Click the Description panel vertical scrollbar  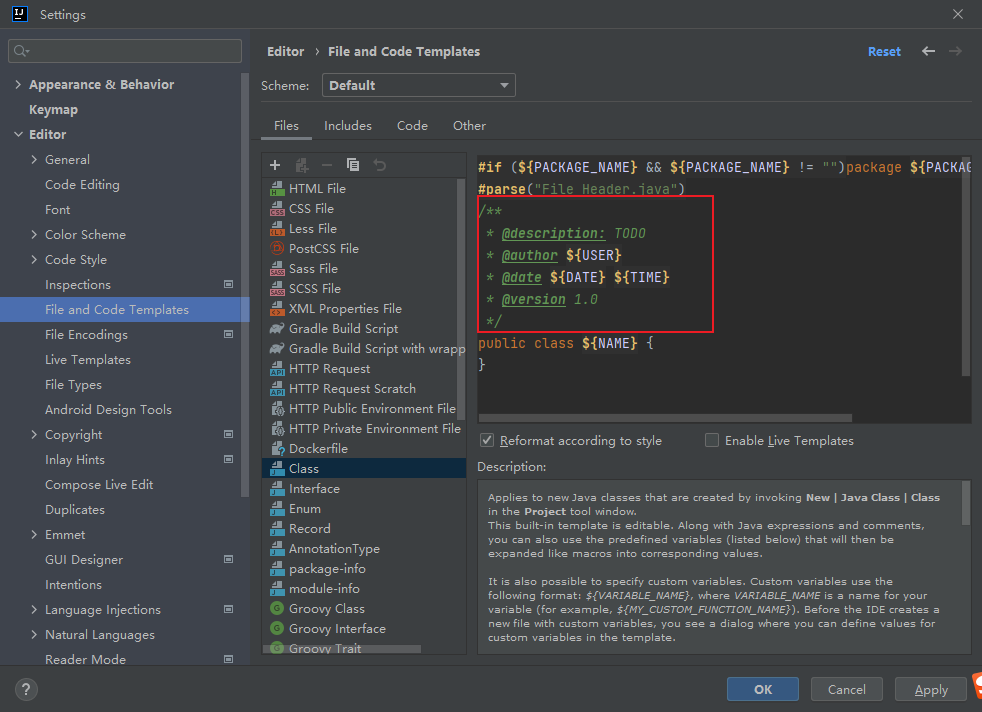(x=966, y=503)
